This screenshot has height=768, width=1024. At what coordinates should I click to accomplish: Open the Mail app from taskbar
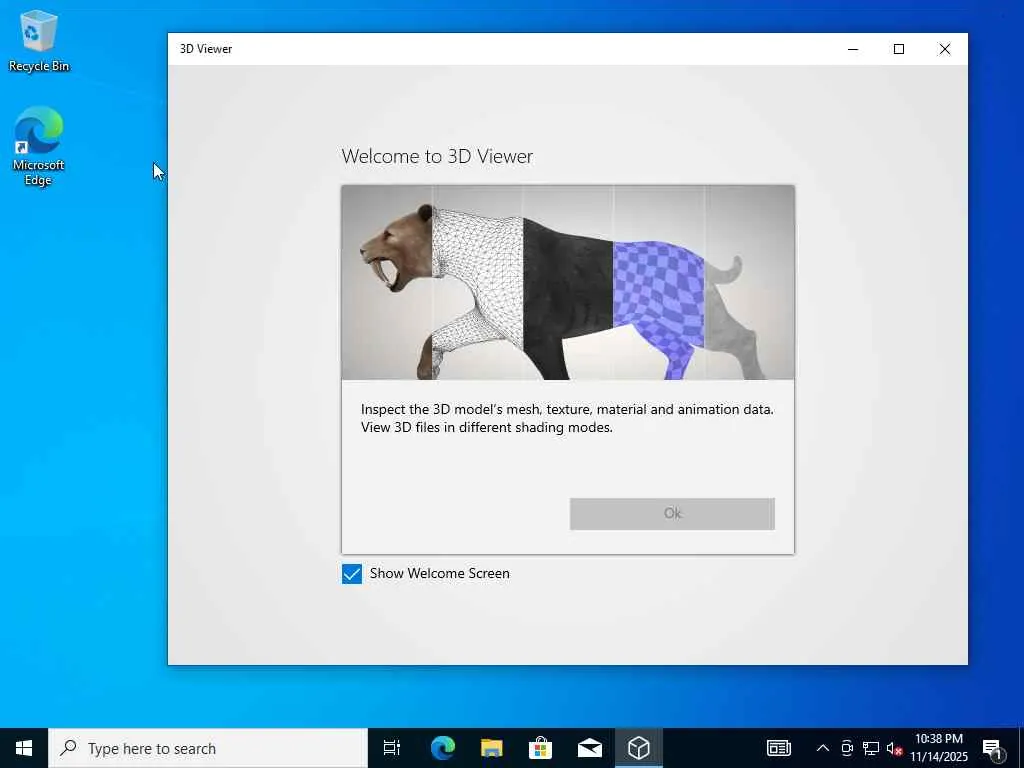click(x=589, y=748)
